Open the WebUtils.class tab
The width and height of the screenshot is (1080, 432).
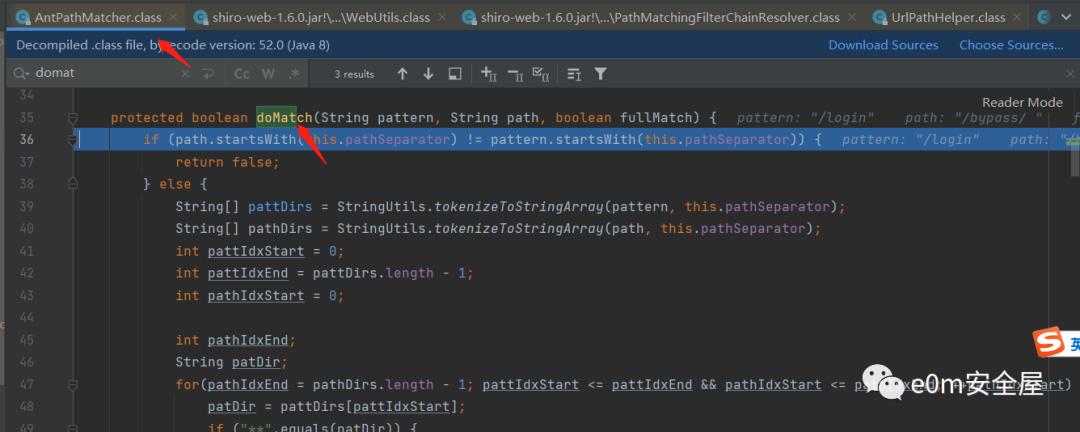click(x=320, y=17)
